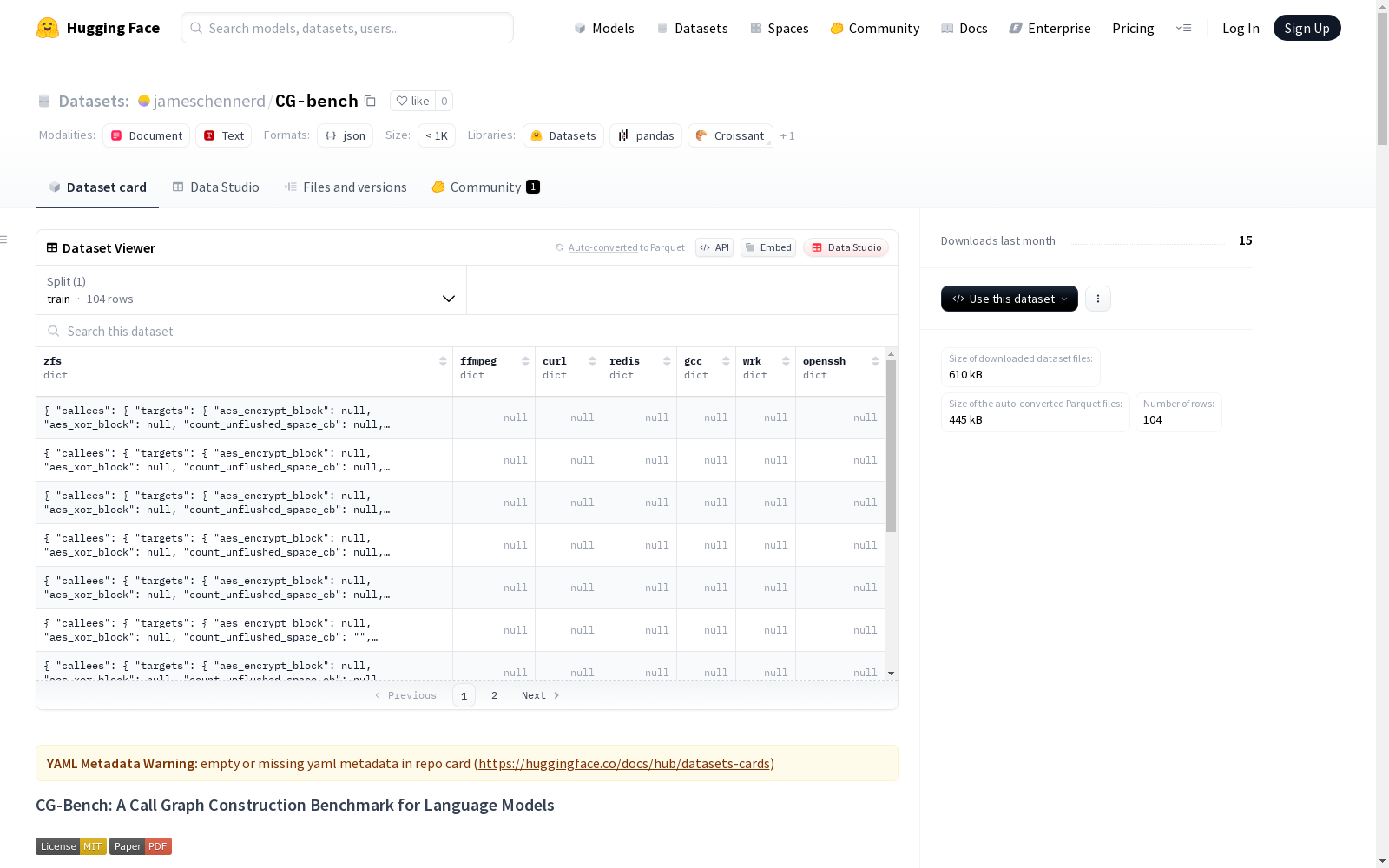The width and height of the screenshot is (1389, 868).
Task: Click the Embed button
Action: pyautogui.click(x=768, y=247)
